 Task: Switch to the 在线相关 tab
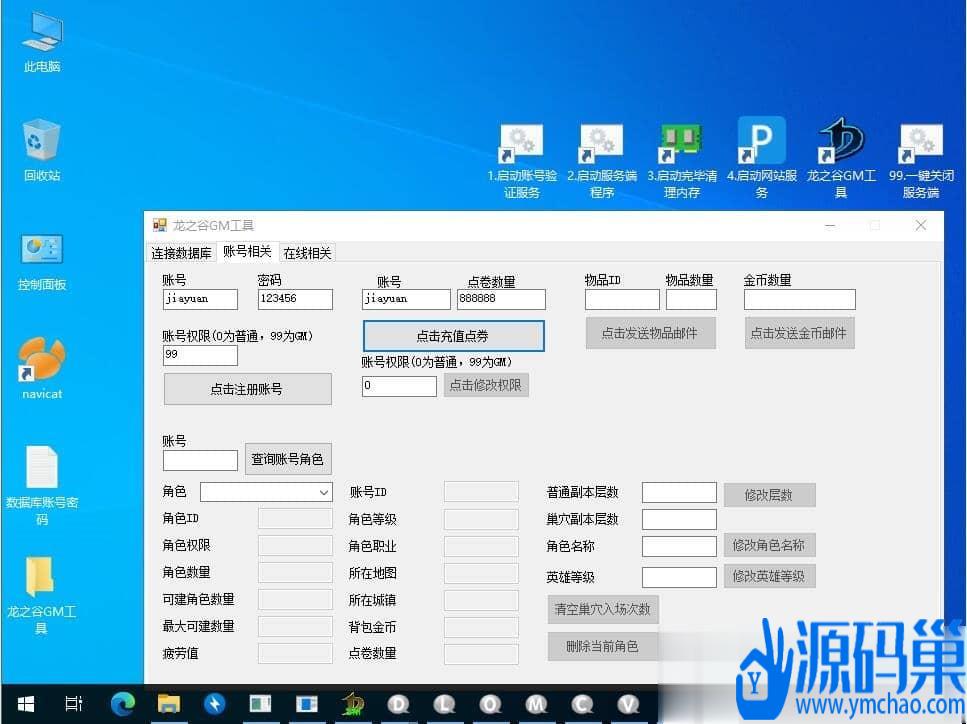coord(307,252)
